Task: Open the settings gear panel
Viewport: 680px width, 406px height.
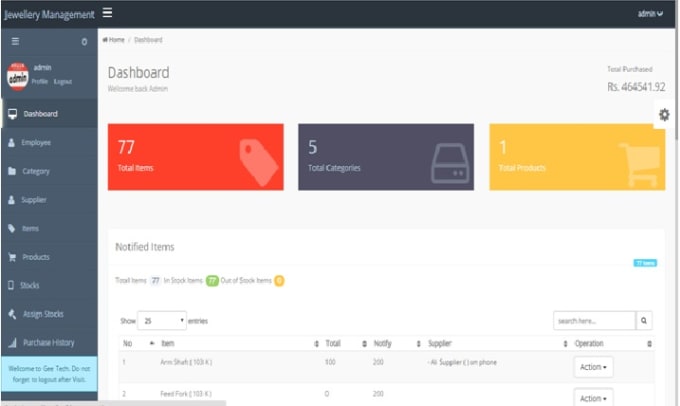Action: [x=664, y=115]
